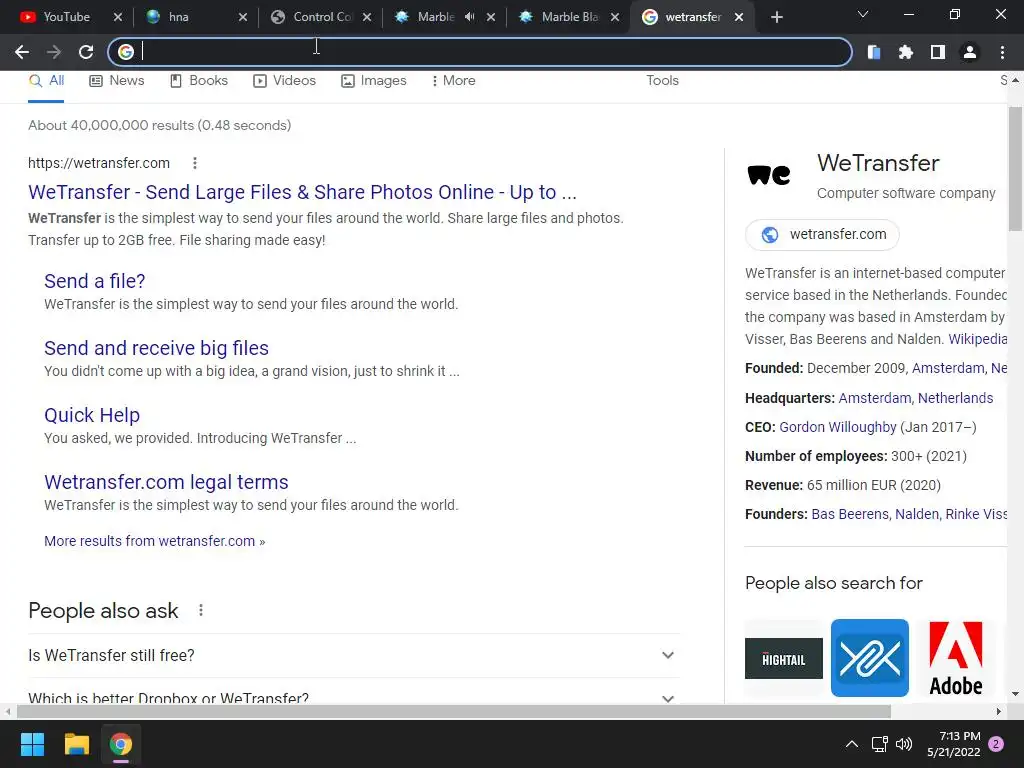1024x768 pixels.
Task: Click the WeTransfer logo in knowledge panel
Action: pyautogui.click(x=769, y=174)
